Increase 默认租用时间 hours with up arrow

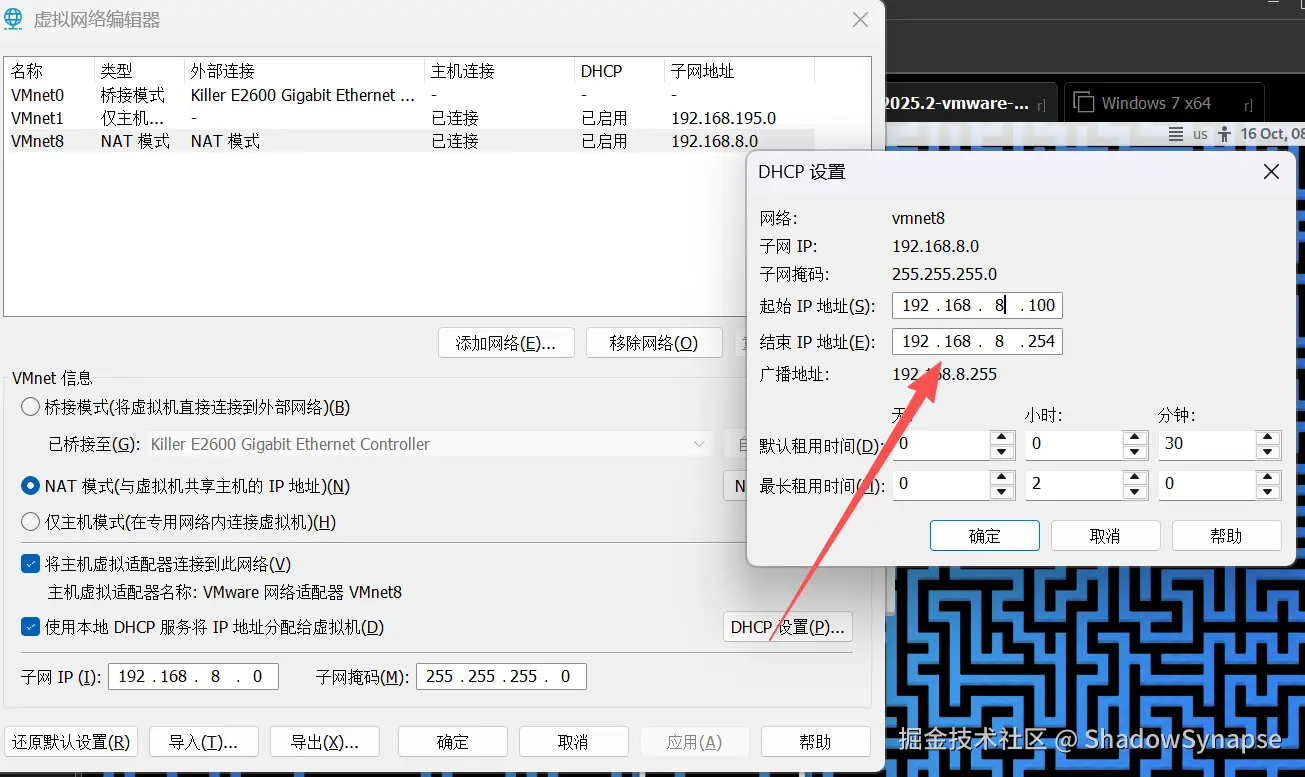(1135, 438)
